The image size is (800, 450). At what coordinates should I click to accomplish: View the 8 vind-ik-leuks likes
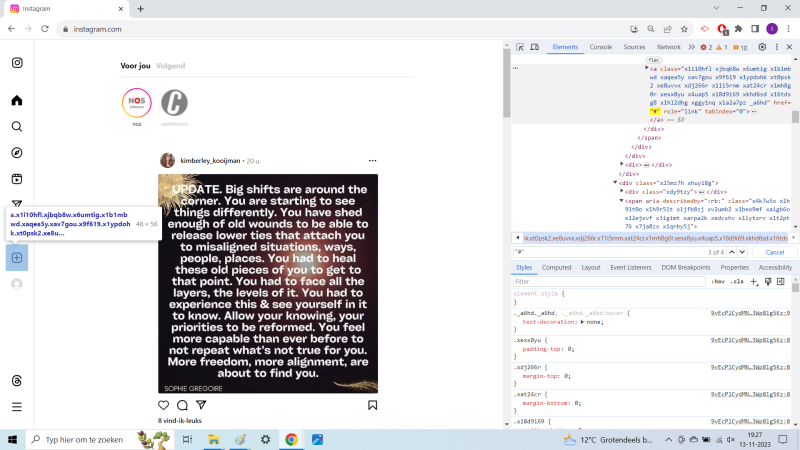(180, 421)
